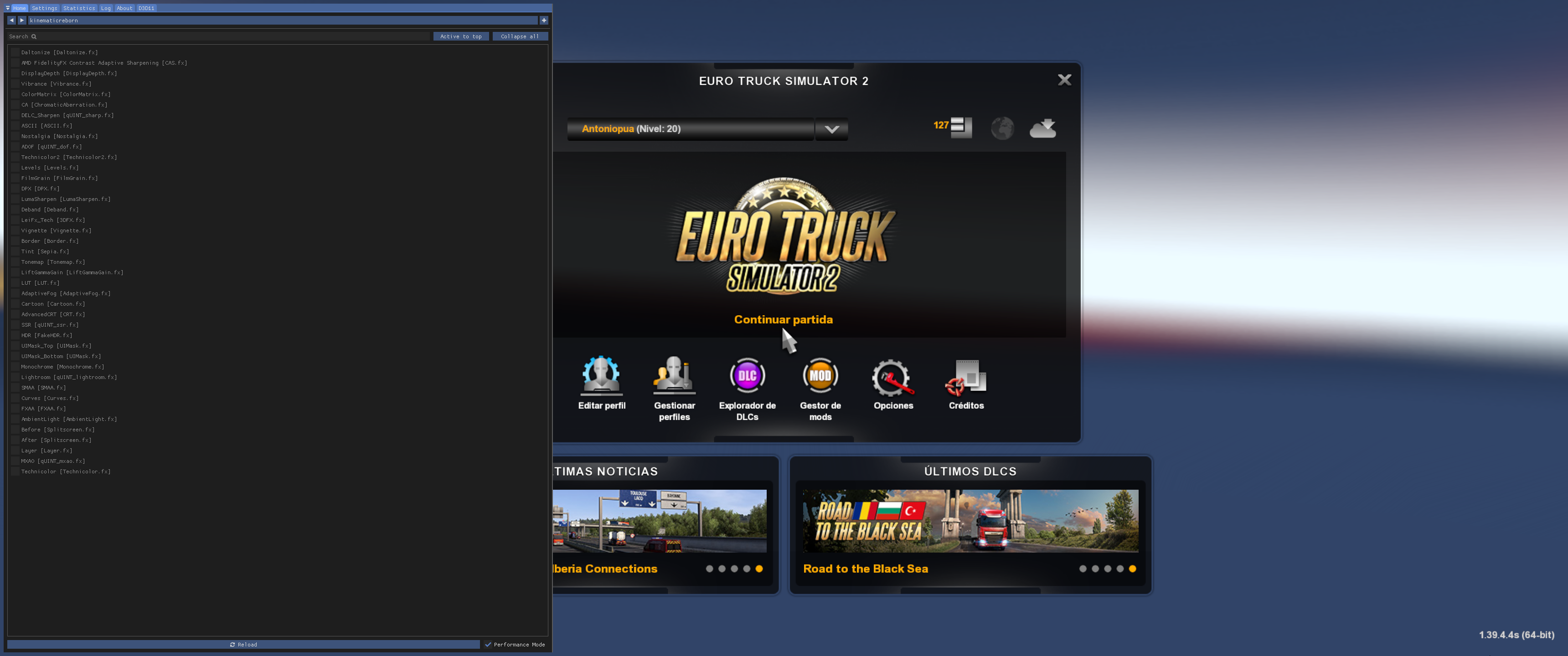1568x656 pixels.
Task: Open the Iberia Connections news link
Action: tap(605, 569)
